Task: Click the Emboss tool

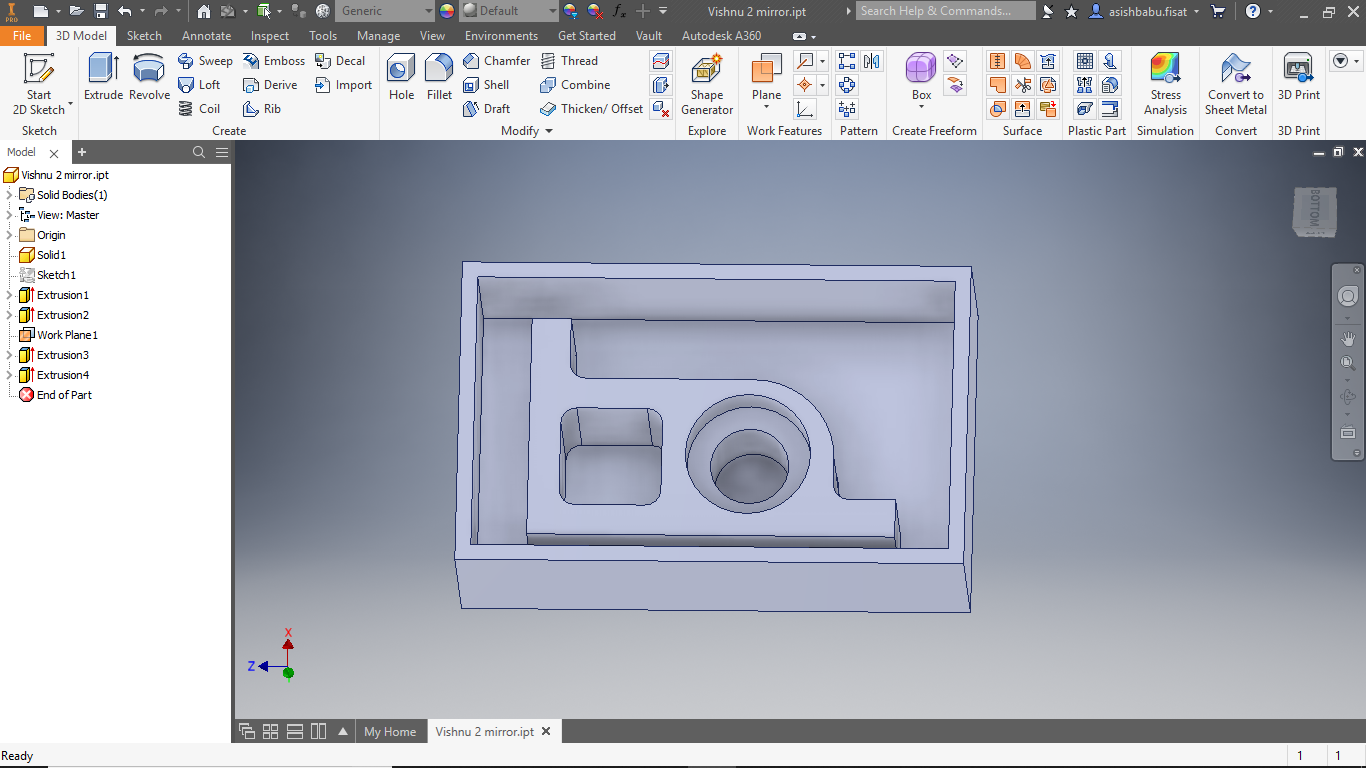Action: tap(274, 61)
